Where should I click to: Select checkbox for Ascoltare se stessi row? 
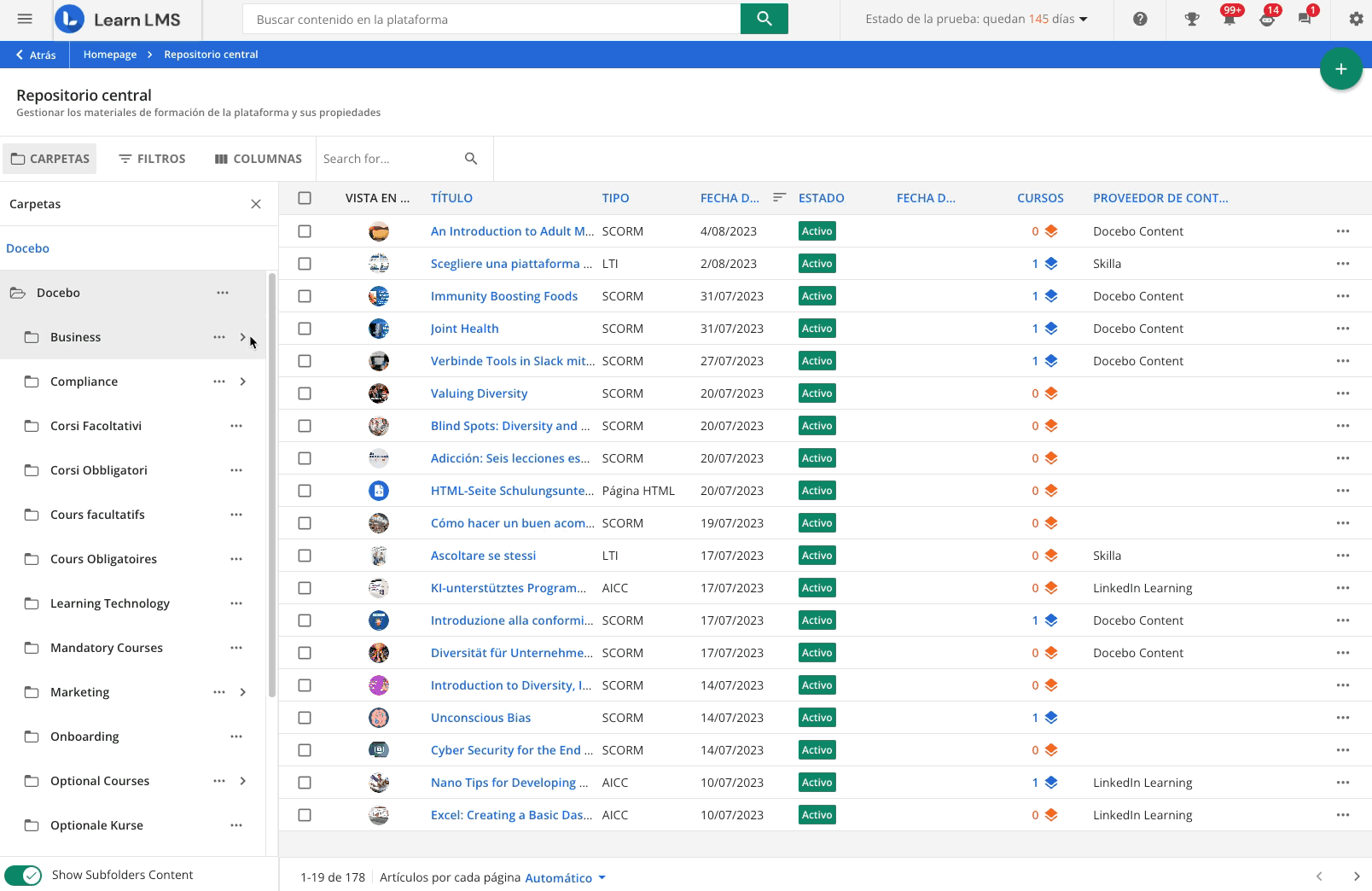pos(305,556)
